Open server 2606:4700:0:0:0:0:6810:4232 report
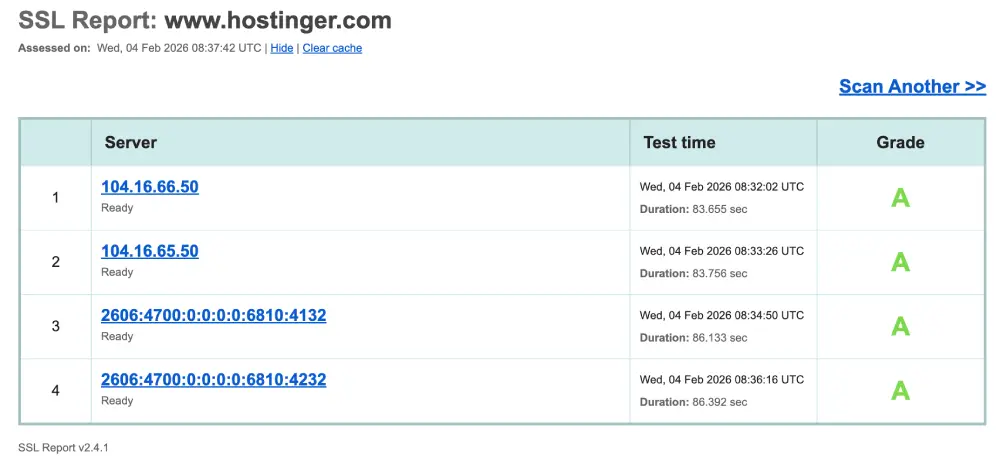Viewport: 1000px width, 465px height. (x=214, y=380)
